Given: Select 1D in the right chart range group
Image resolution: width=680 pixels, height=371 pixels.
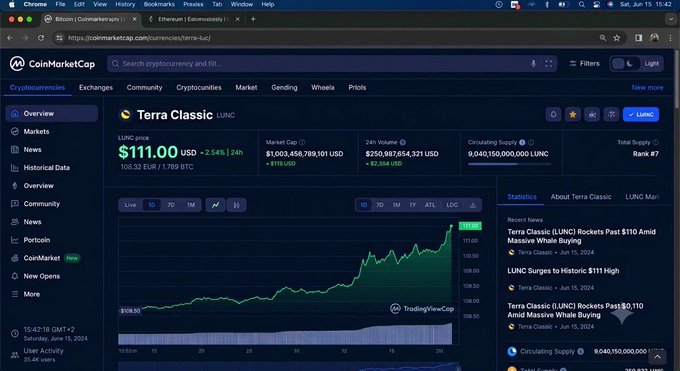Looking at the screenshot, I should pos(363,205).
